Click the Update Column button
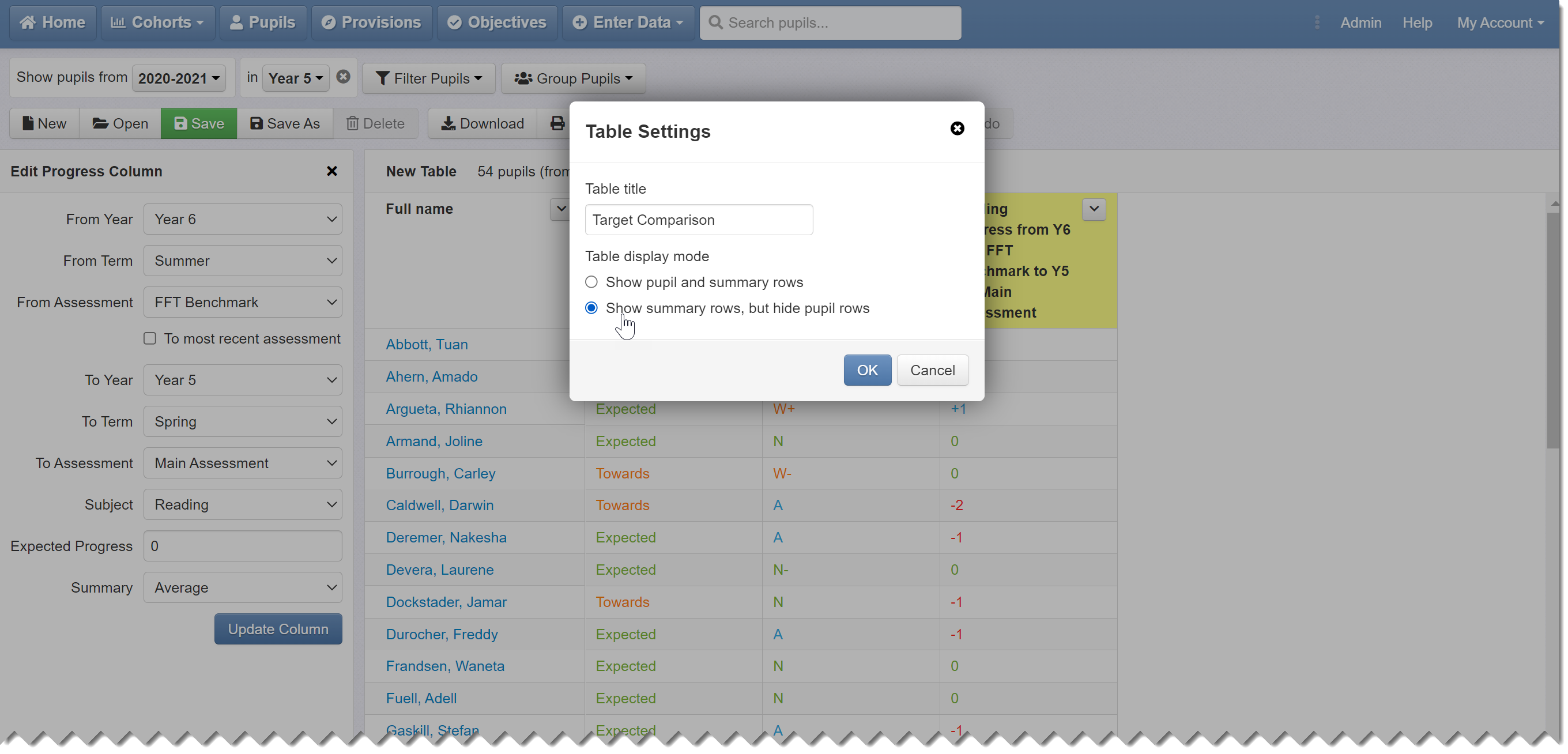This screenshot has width=1568, height=754. click(278, 629)
